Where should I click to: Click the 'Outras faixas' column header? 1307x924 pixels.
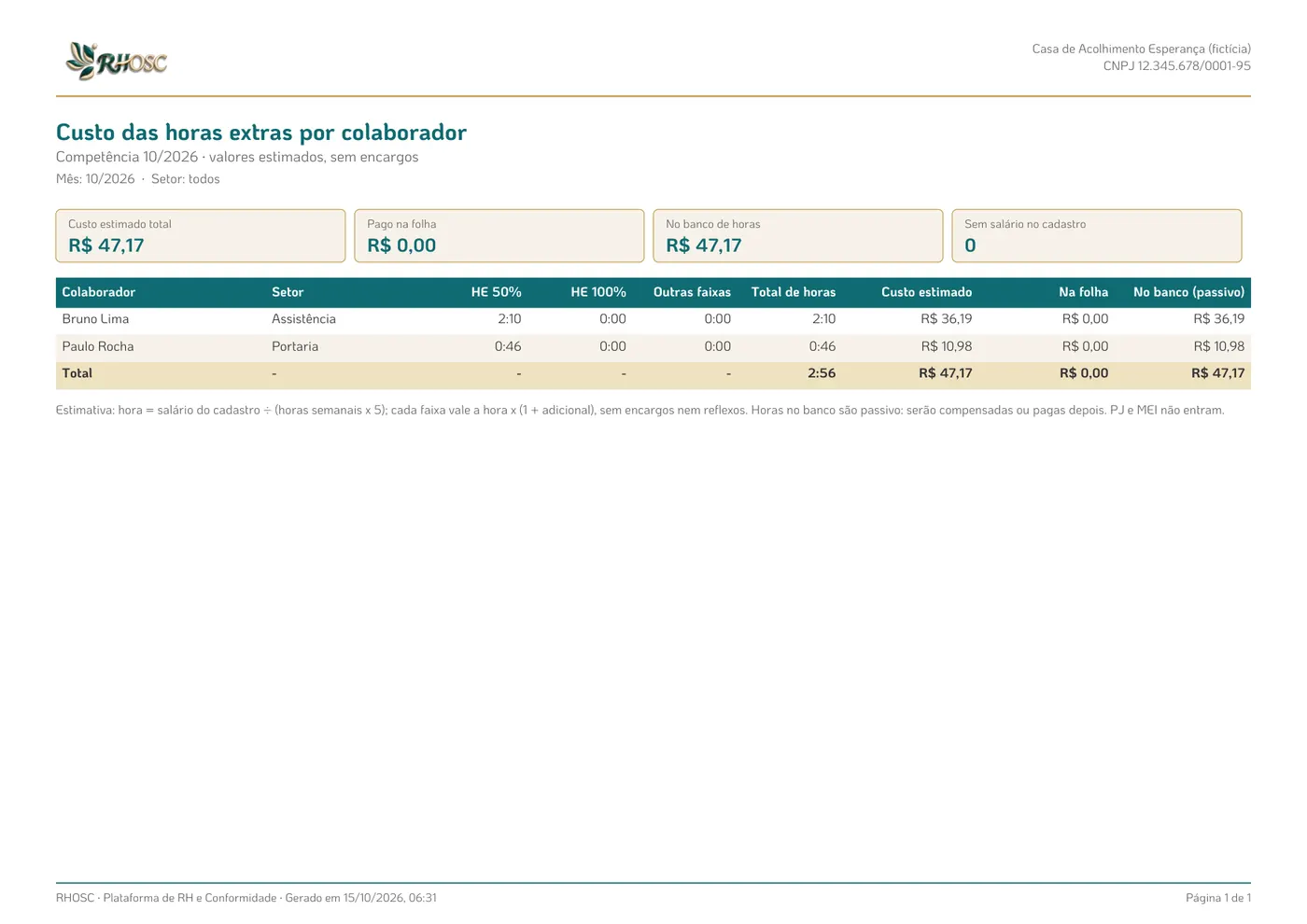tap(692, 292)
